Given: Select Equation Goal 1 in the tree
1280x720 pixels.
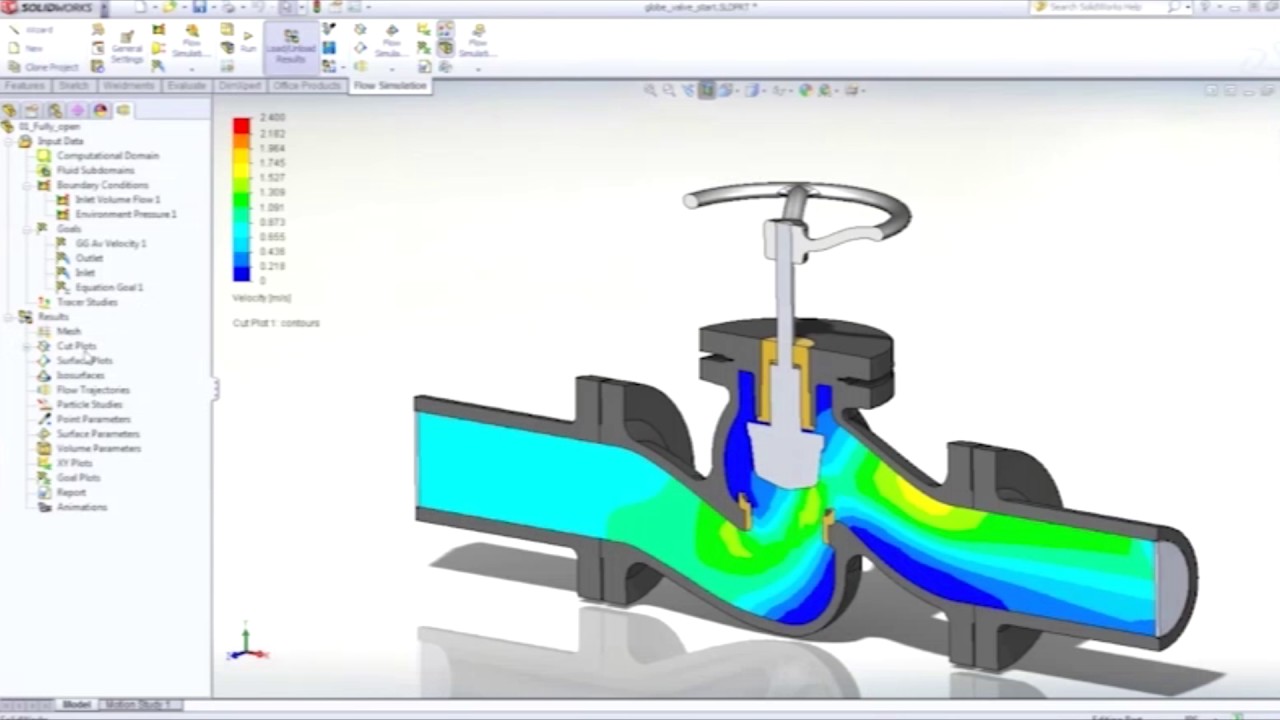Looking at the screenshot, I should pyautogui.click(x=109, y=288).
